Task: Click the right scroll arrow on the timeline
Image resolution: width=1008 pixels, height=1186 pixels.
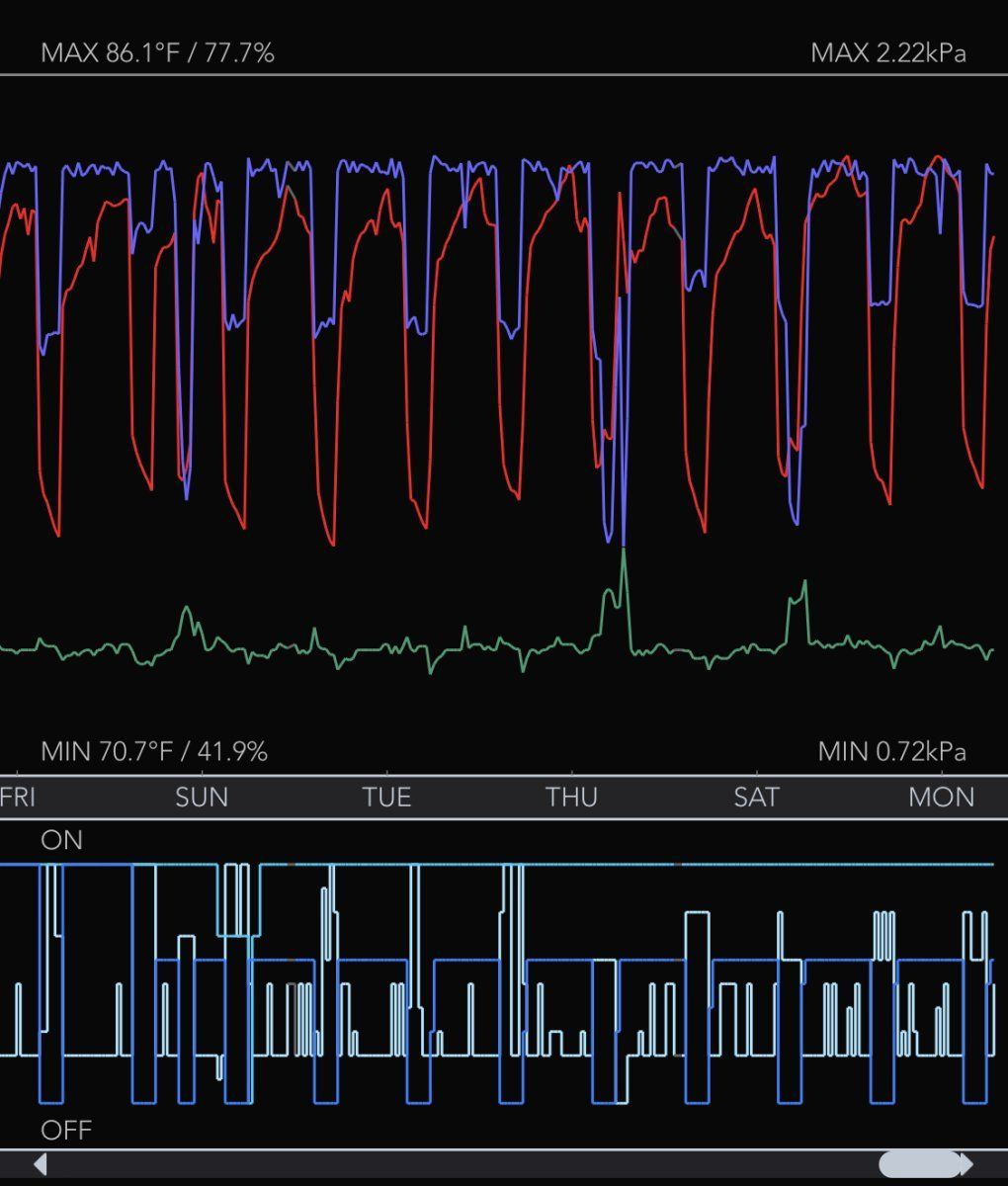Action: coord(966,1164)
